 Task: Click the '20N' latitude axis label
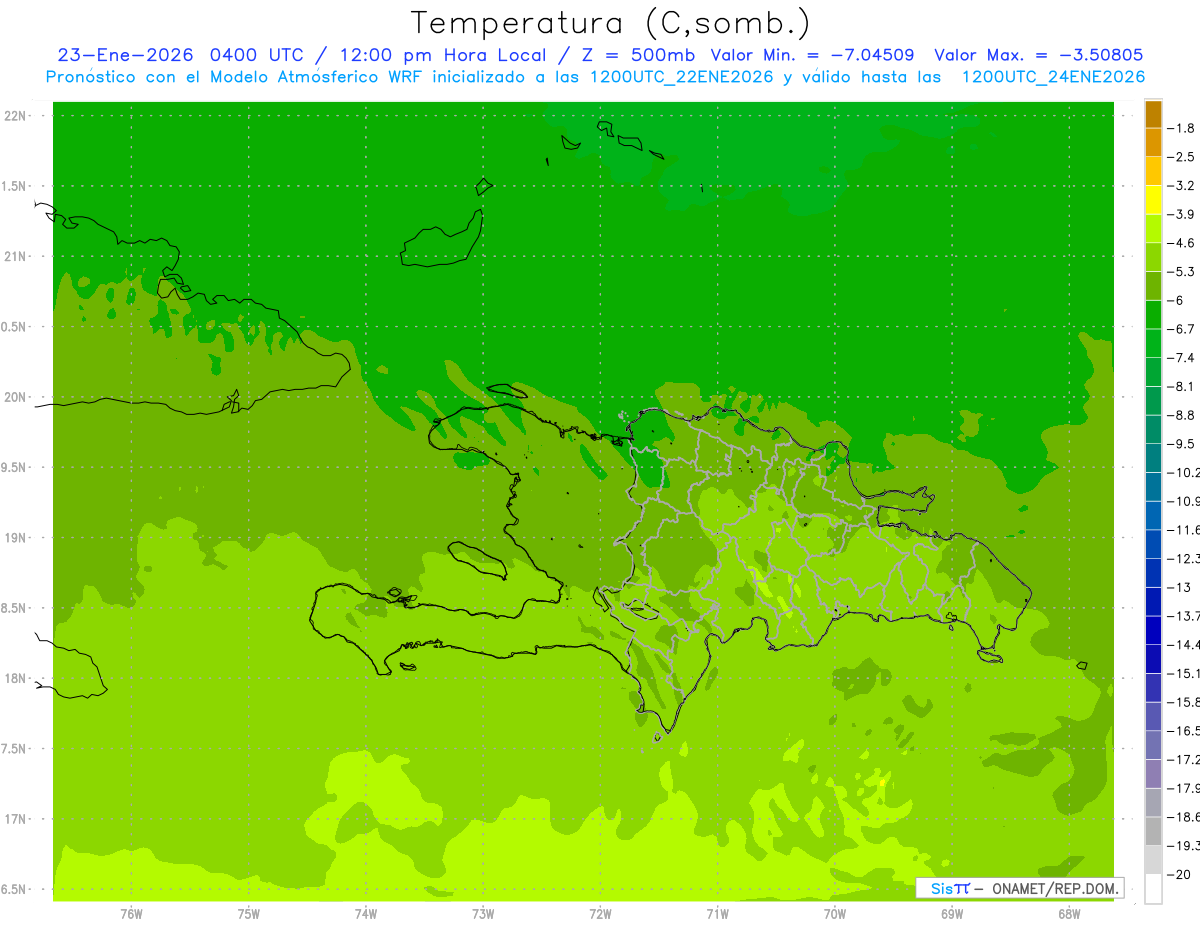click(x=15, y=397)
